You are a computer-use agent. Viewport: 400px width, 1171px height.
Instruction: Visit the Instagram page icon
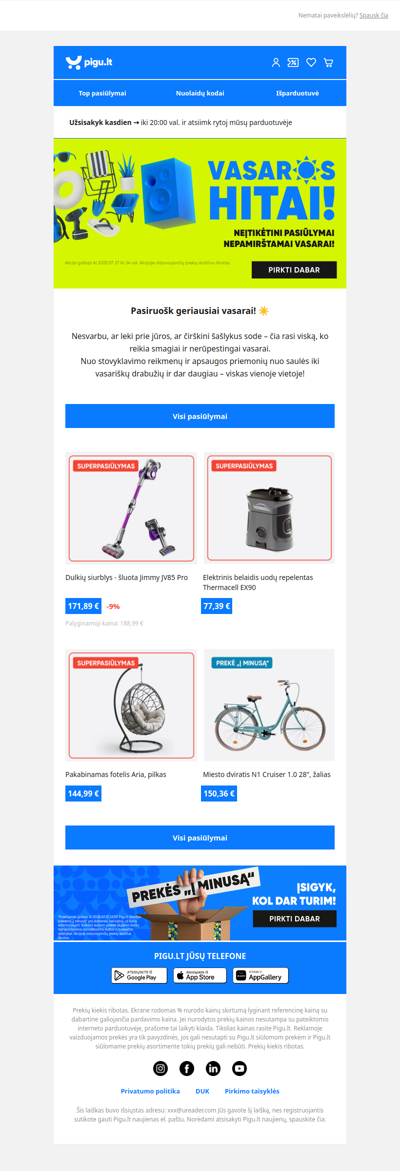pos(161,1068)
